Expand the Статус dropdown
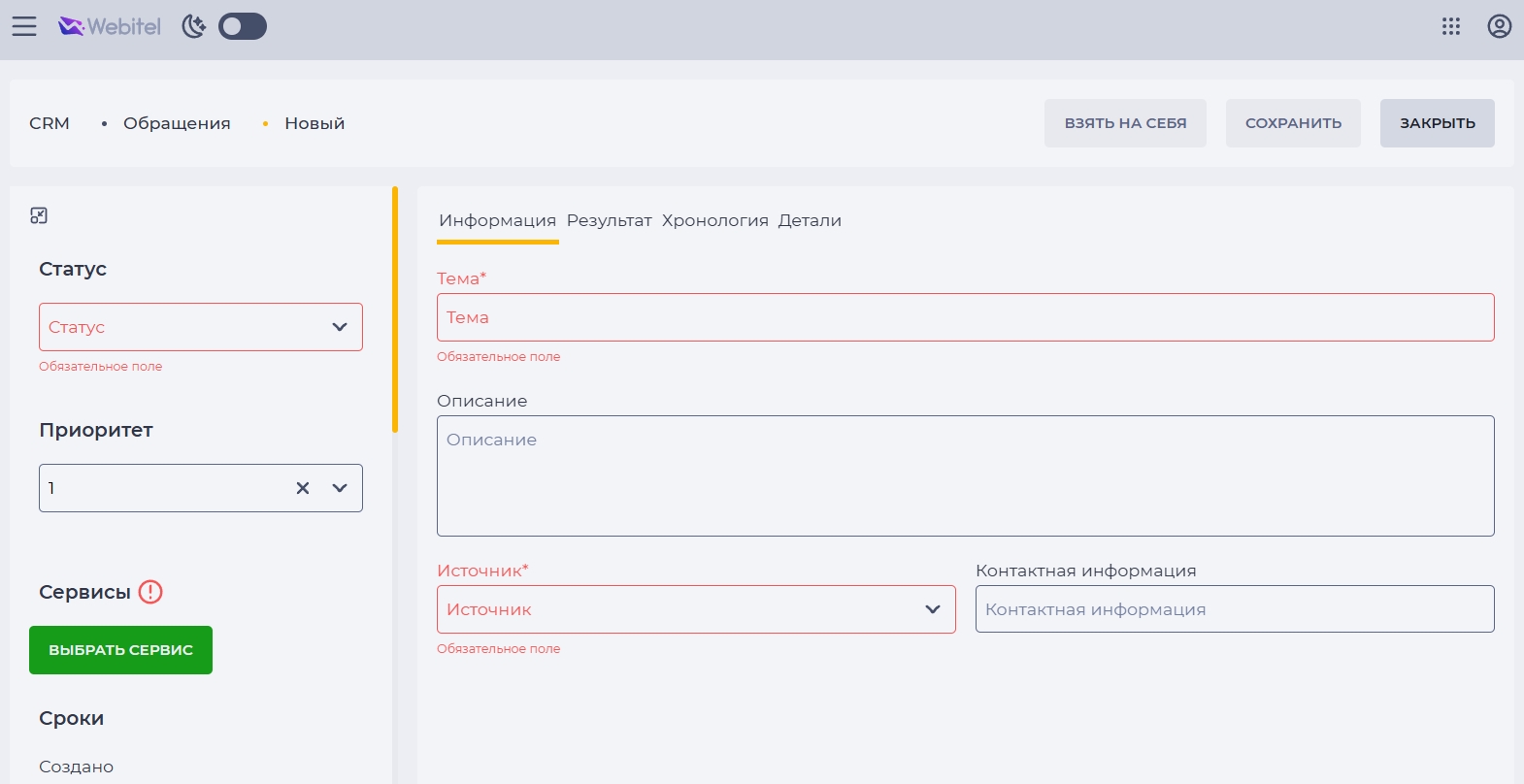The image size is (1524, 784). pyautogui.click(x=201, y=327)
